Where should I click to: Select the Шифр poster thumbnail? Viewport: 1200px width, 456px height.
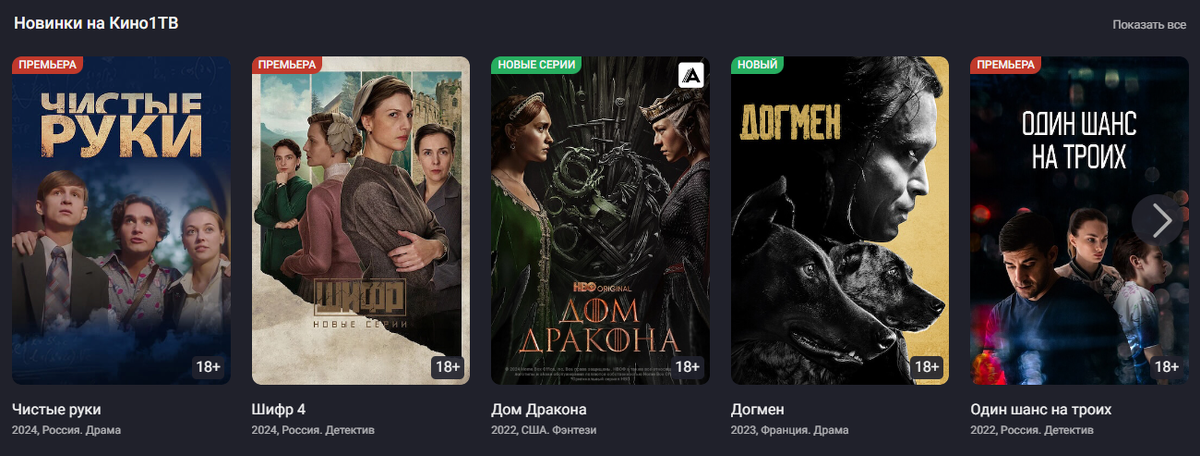pyautogui.click(x=361, y=220)
